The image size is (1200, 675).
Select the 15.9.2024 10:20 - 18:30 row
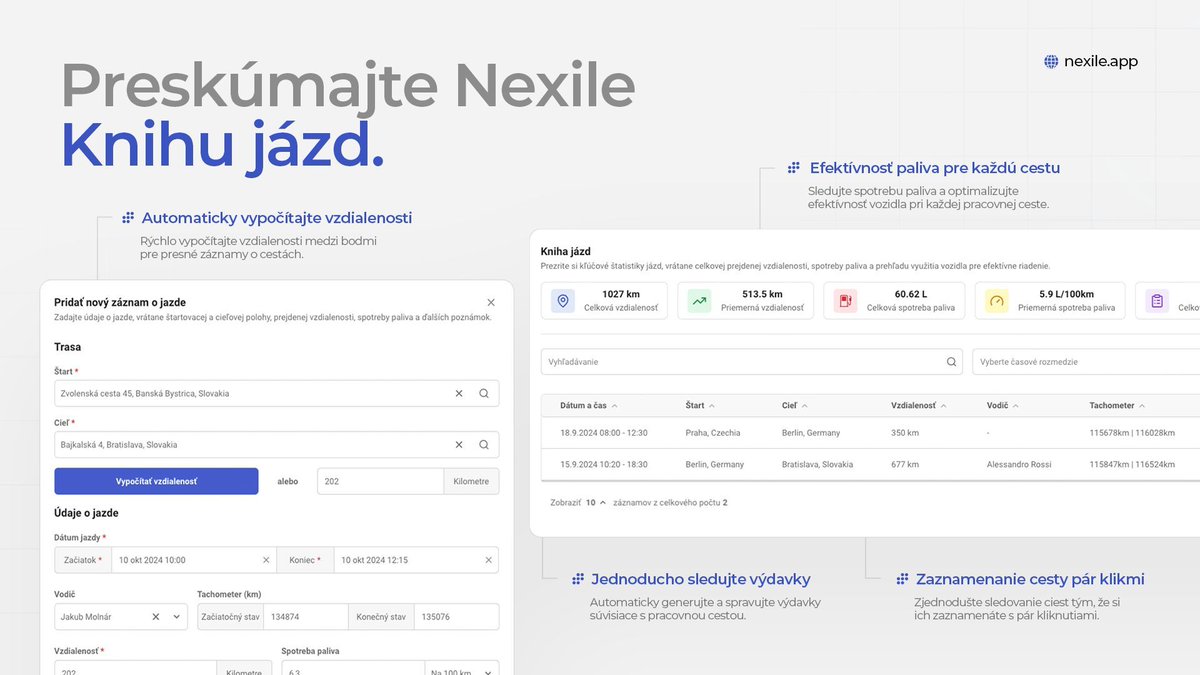870,464
